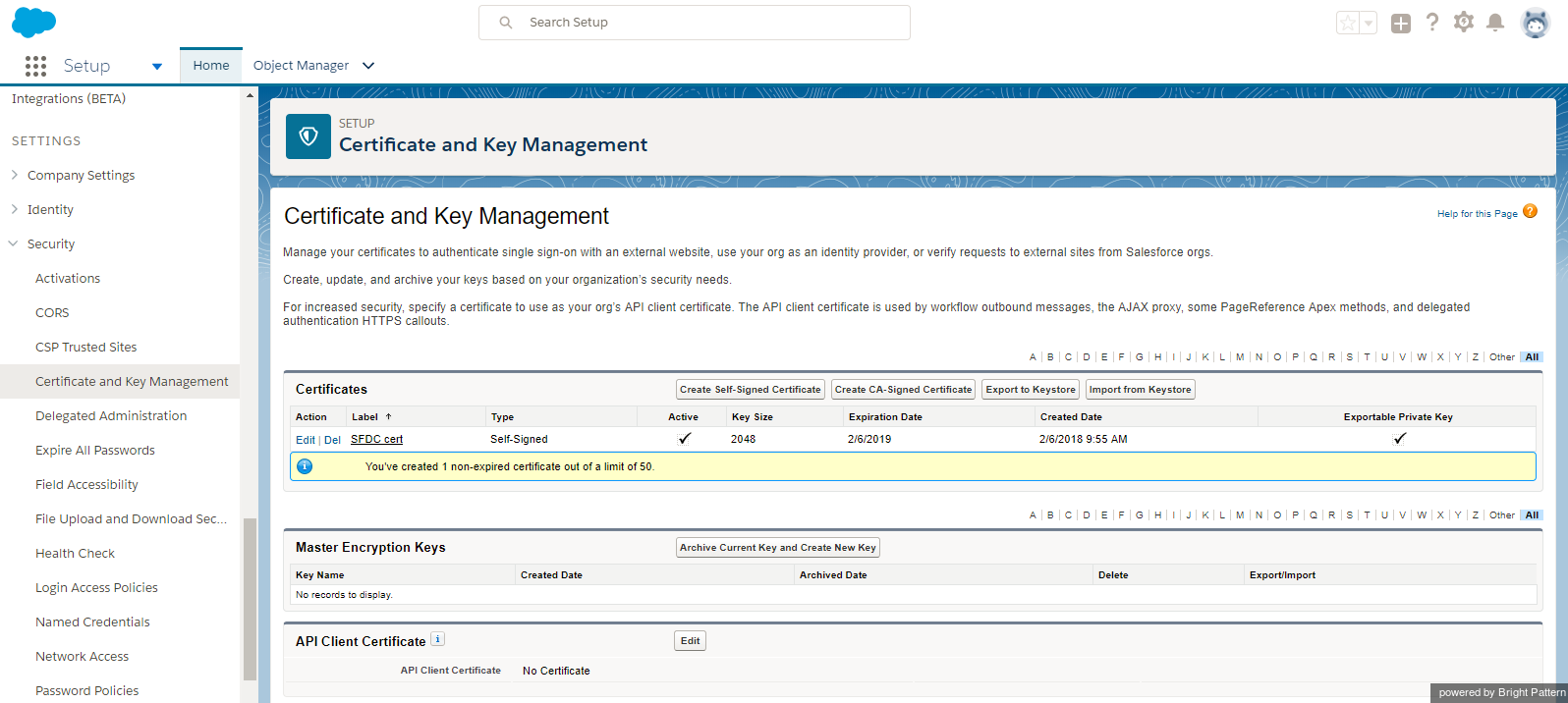1568x703 pixels.
Task: Click the favorites star icon
Action: [x=1348, y=23]
